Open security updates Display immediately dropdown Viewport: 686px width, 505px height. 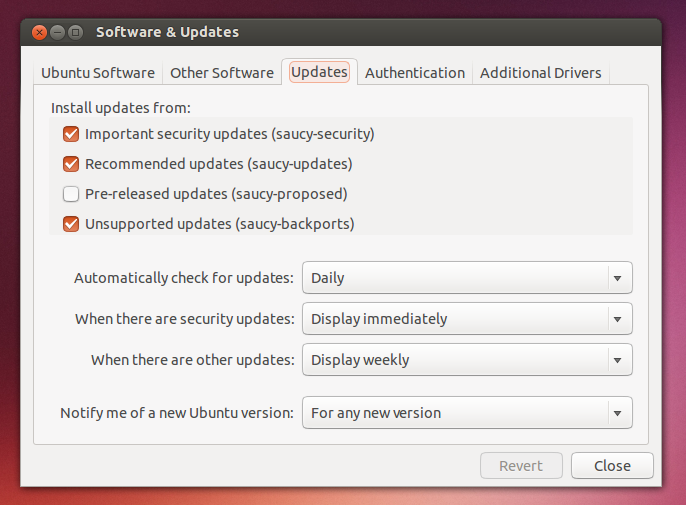(467, 319)
